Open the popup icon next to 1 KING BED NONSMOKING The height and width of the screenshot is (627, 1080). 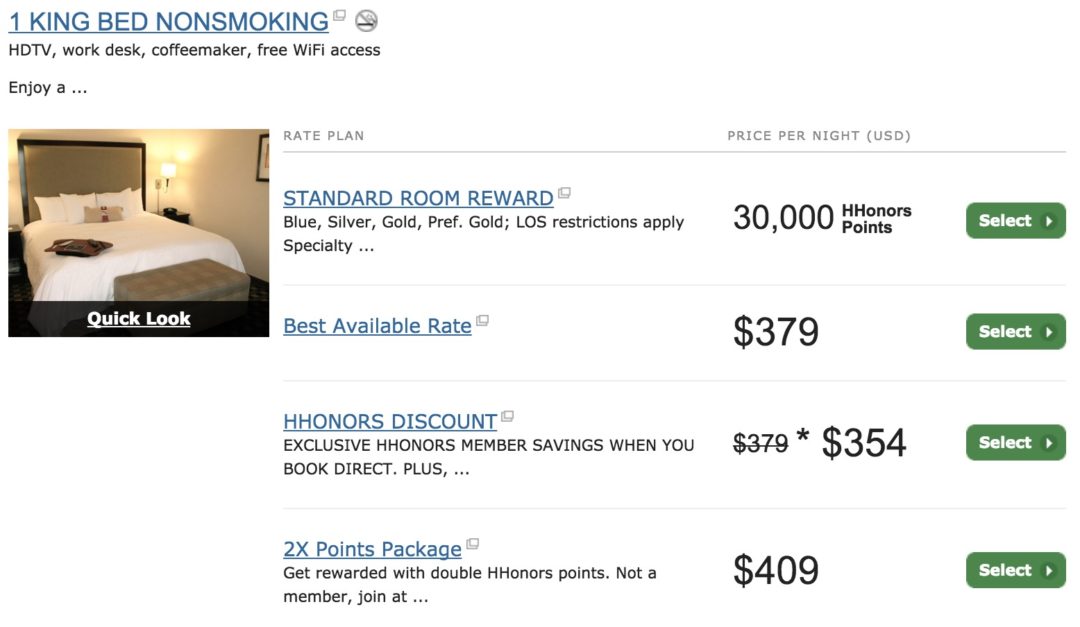[x=340, y=14]
